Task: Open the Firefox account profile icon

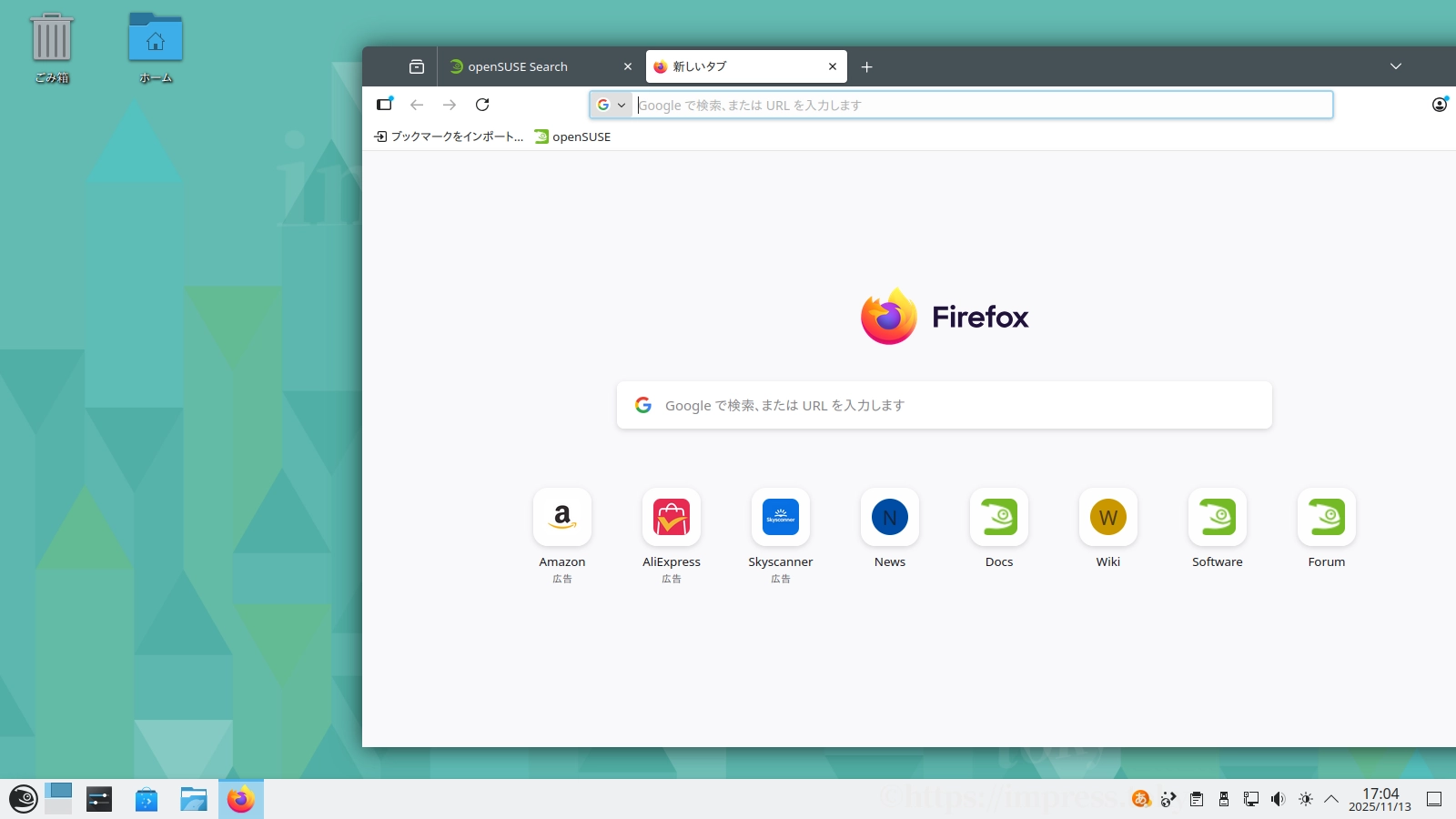Action: 1439,105
